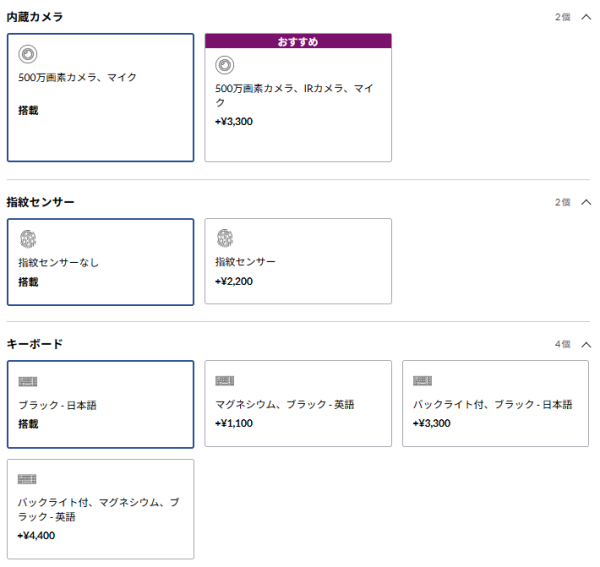Collapse the キーボード section chevron
The width and height of the screenshot is (600, 567).
tap(586, 344)
